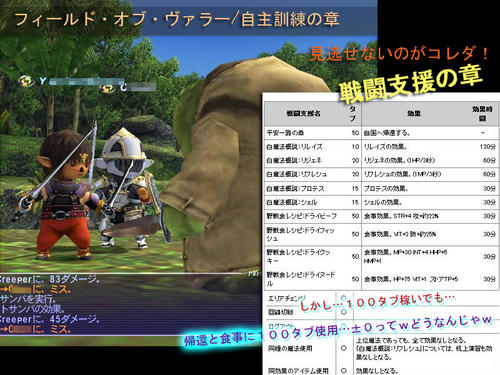Click the circle mark in the 回線切断 row
This screenshot has height=375, width=500.
pos(344,312)
